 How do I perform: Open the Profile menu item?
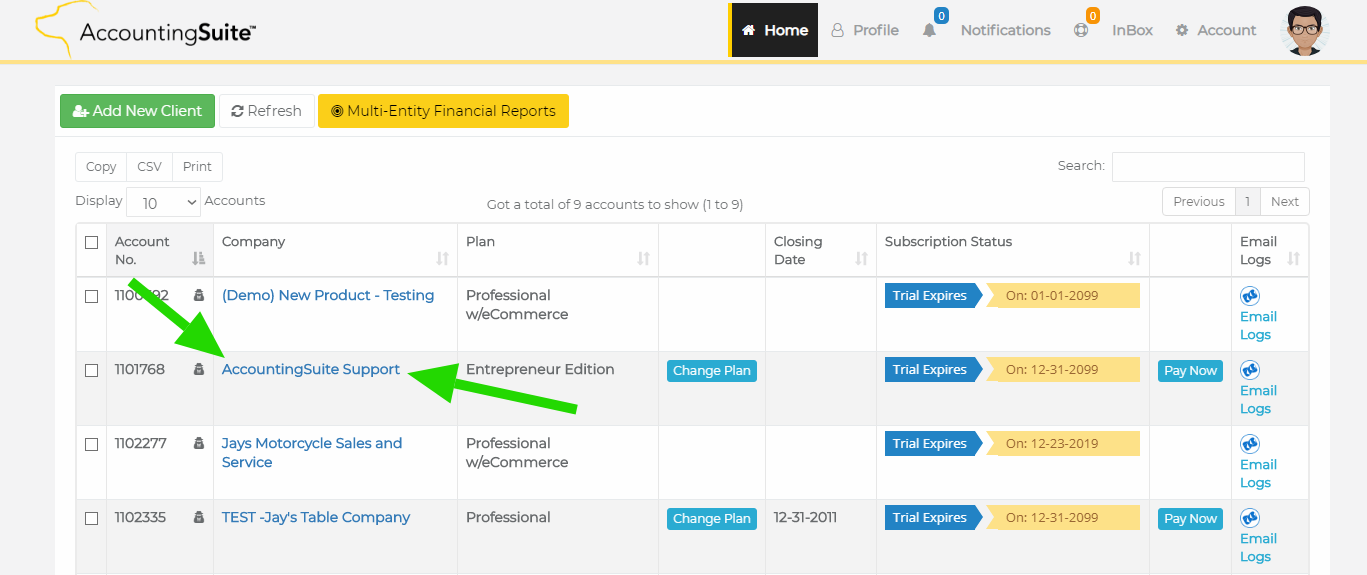click(x=865, y=30)
